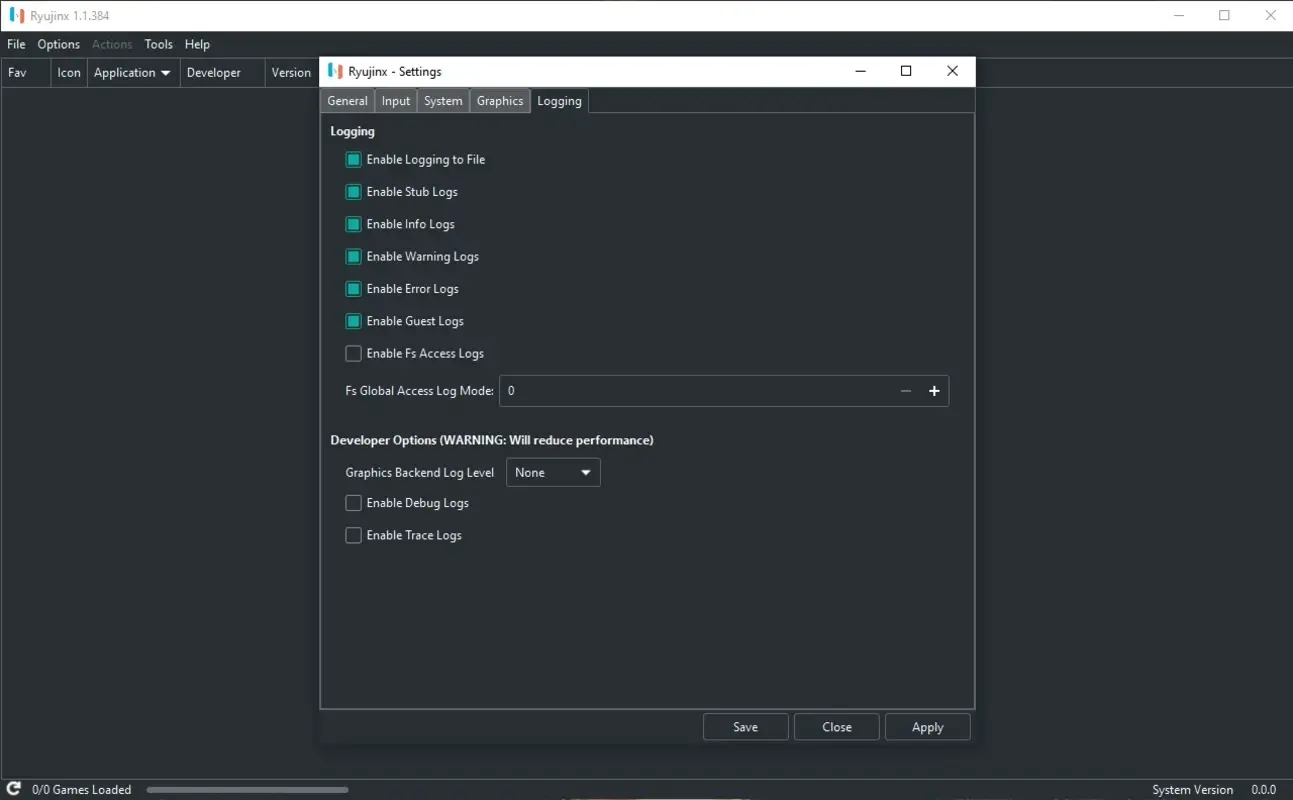Click the refresh game list icon
The width and height of the screenshot is (1293, 800).
(11, 789)
